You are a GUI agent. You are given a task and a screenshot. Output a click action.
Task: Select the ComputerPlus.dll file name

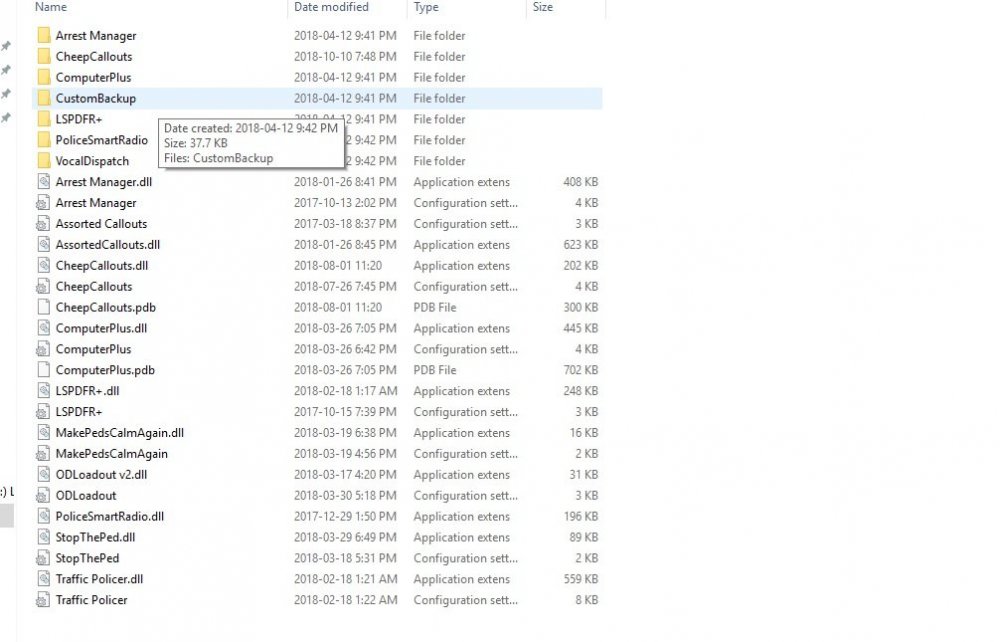(x=101, y=328)
